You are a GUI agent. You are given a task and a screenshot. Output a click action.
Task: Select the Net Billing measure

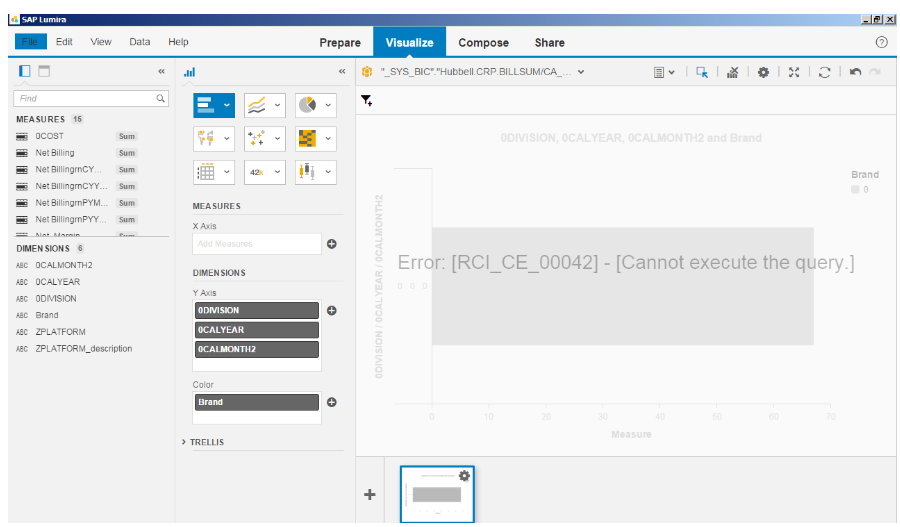pos(55,153)
